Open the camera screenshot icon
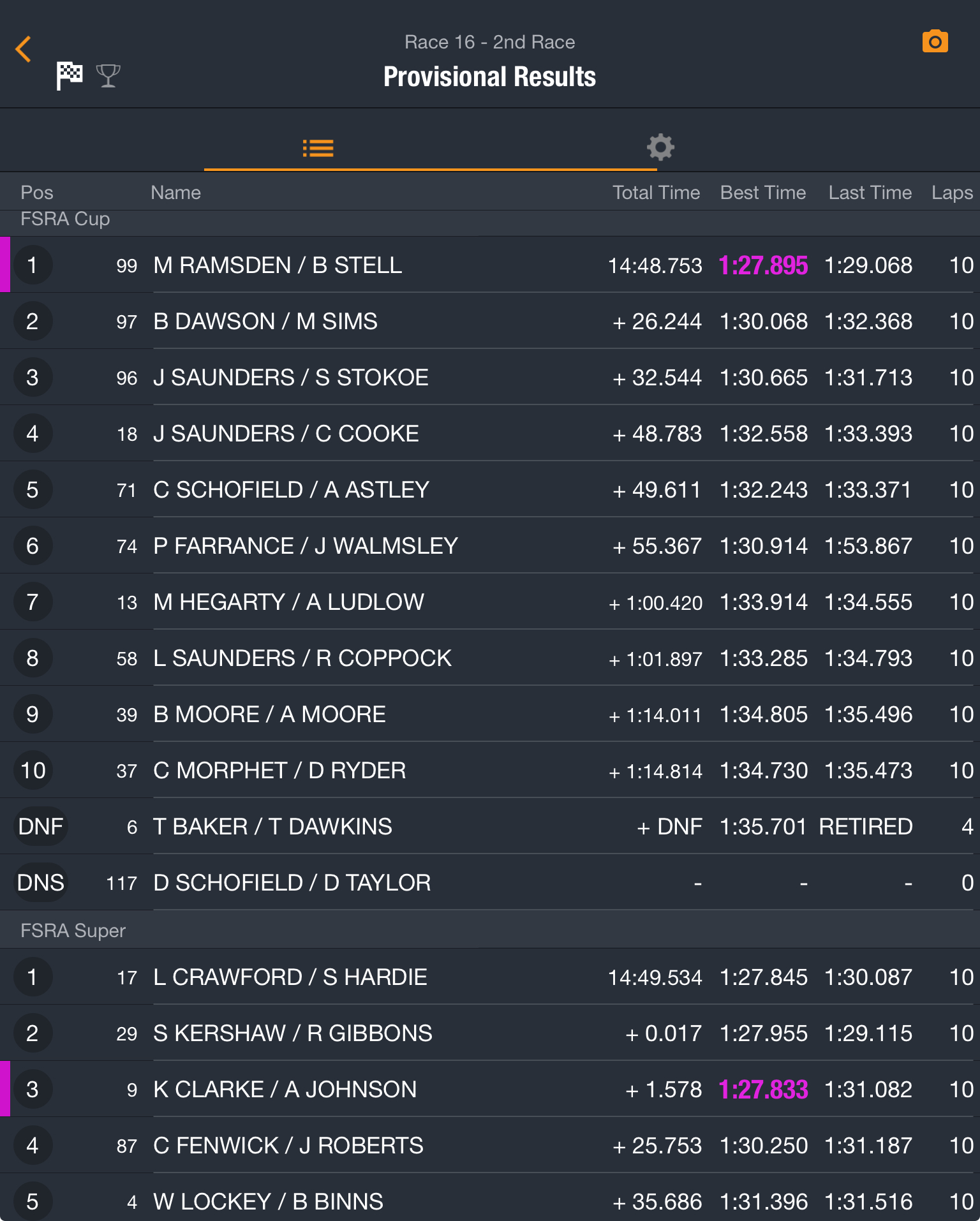 click(x=935, y=42)
